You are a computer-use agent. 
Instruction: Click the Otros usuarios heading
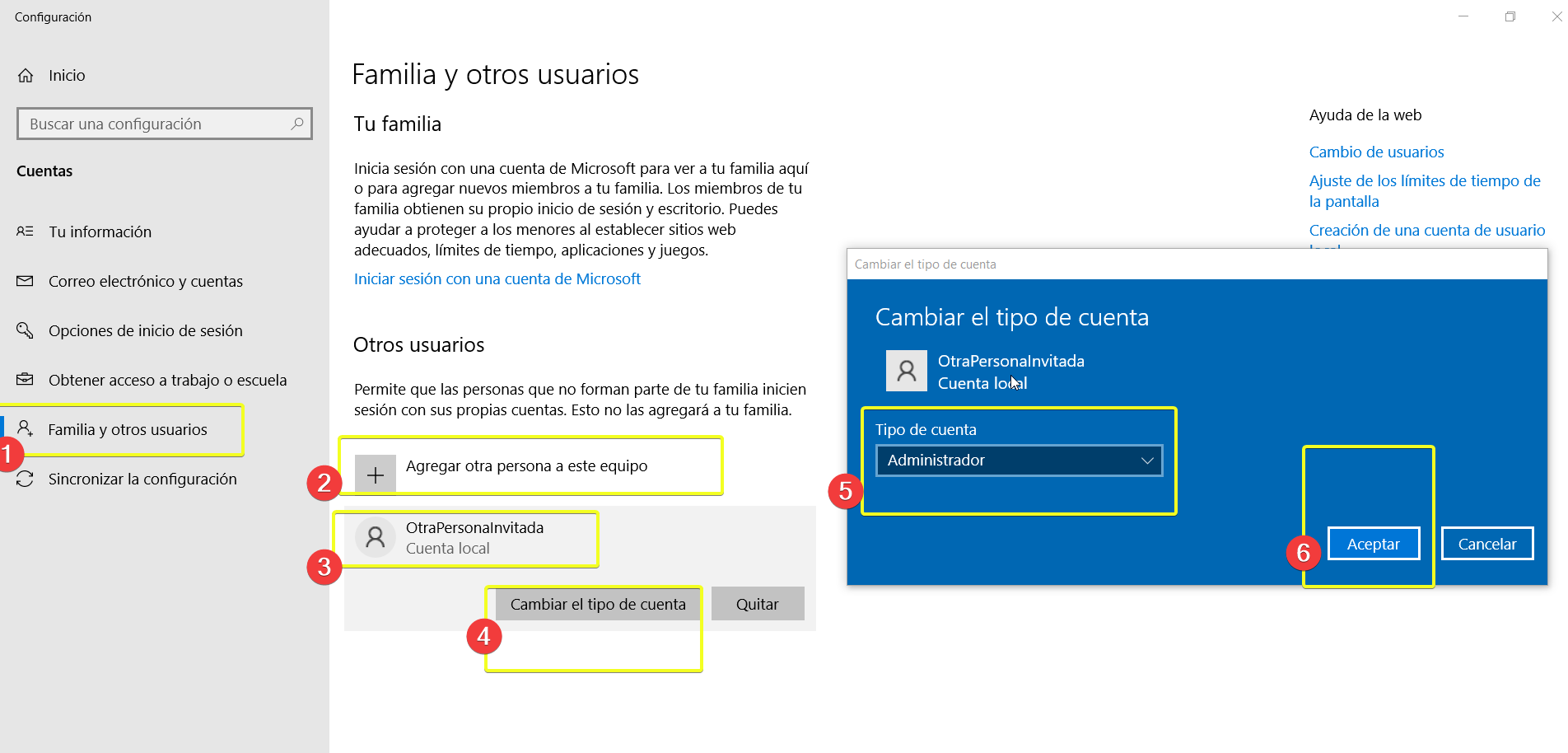[419, 345]
